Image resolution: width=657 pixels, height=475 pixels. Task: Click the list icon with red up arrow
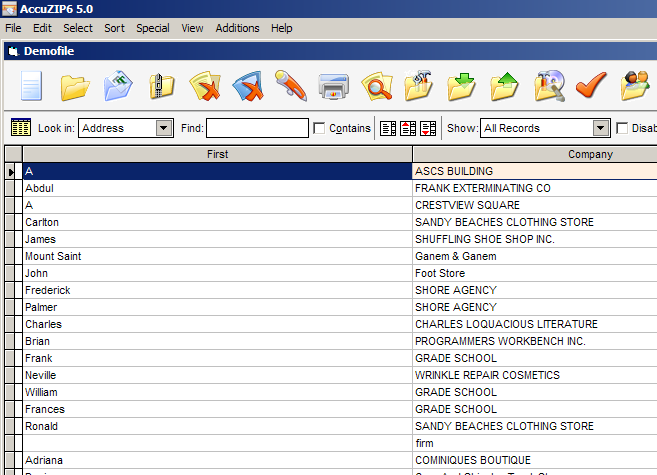click(x=408, y=128)
